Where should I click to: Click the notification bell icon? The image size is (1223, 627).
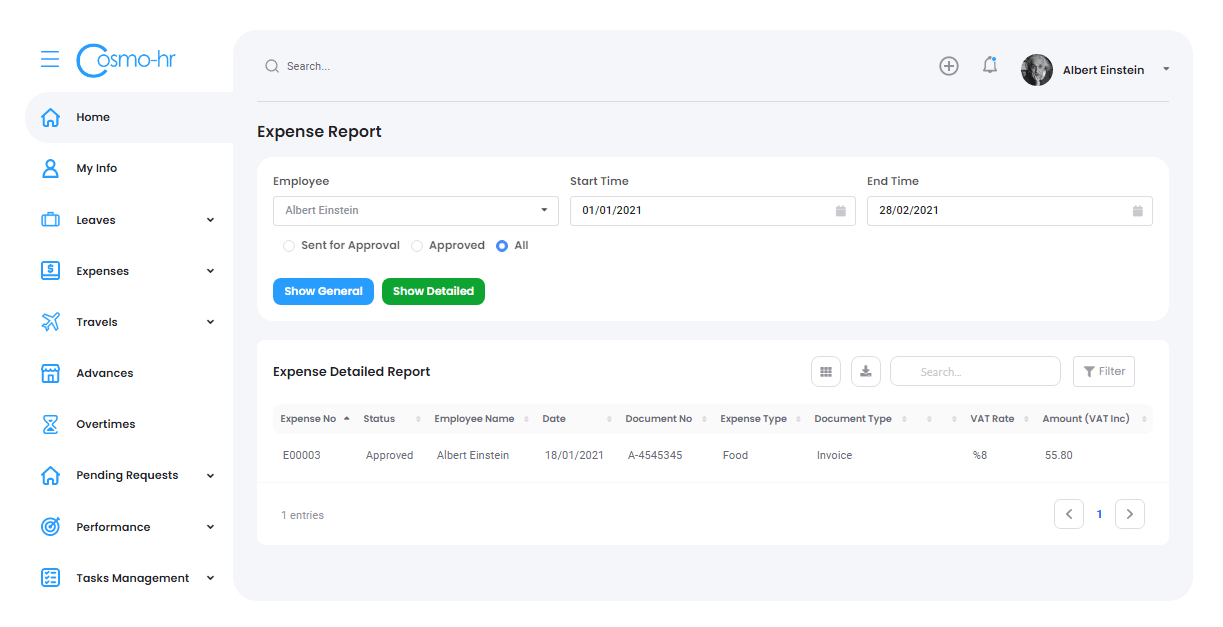990,65
